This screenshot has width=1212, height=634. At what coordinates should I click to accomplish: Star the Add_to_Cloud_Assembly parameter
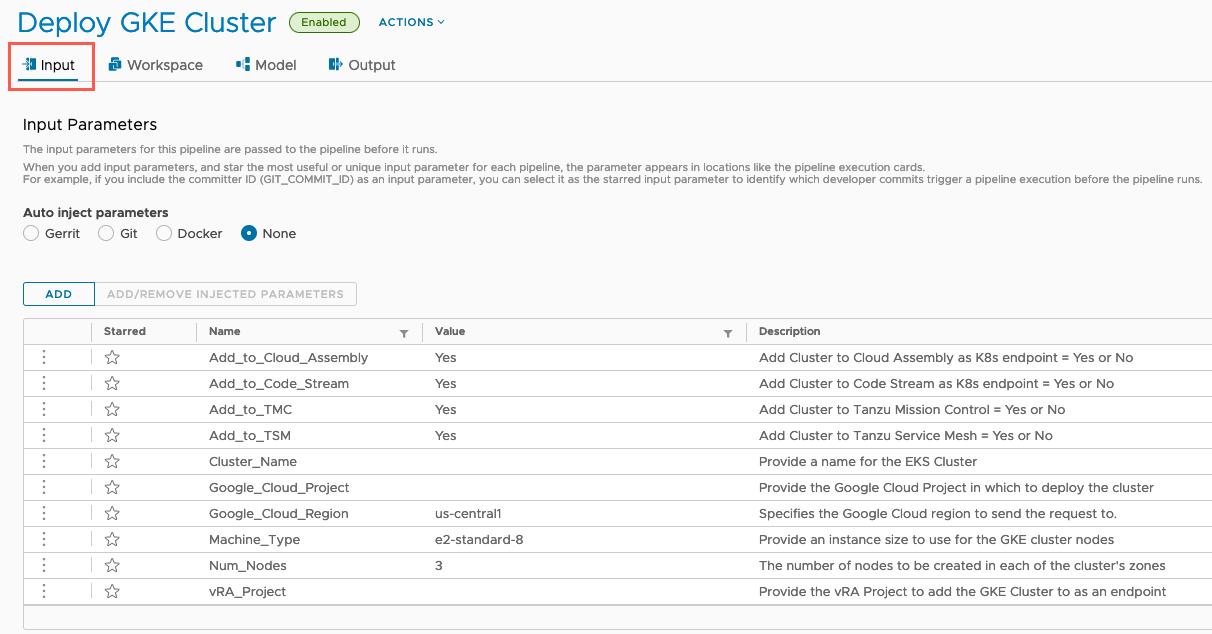coord(112,357)
